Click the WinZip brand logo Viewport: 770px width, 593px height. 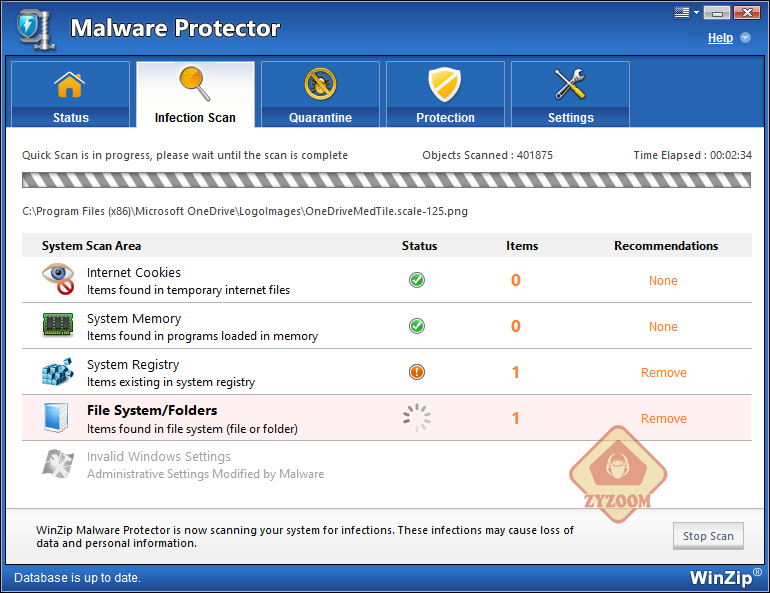725,577
